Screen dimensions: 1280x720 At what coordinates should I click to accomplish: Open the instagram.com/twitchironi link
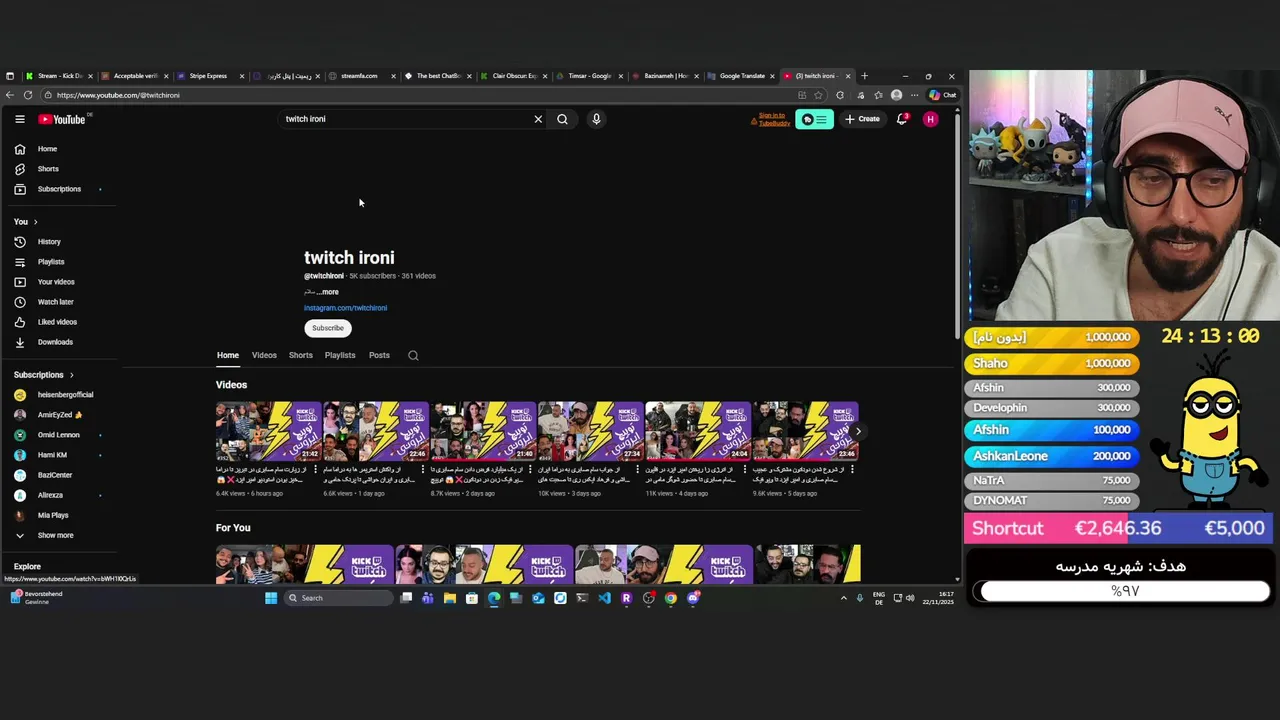pos(345,308)
